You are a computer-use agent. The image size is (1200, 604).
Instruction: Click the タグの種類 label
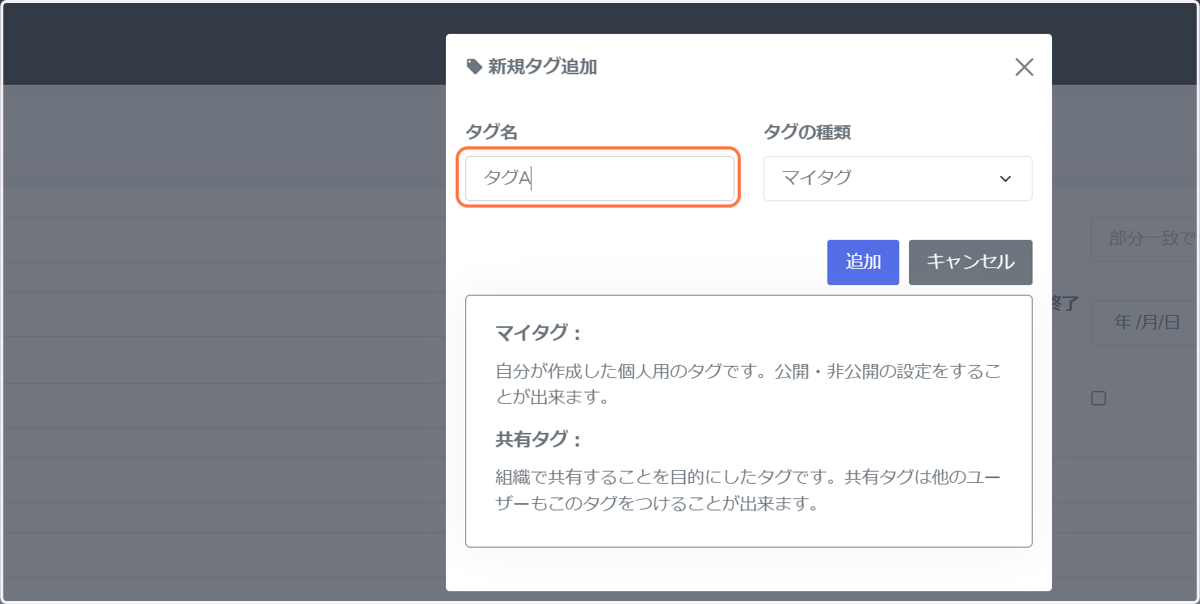point(807,132)
